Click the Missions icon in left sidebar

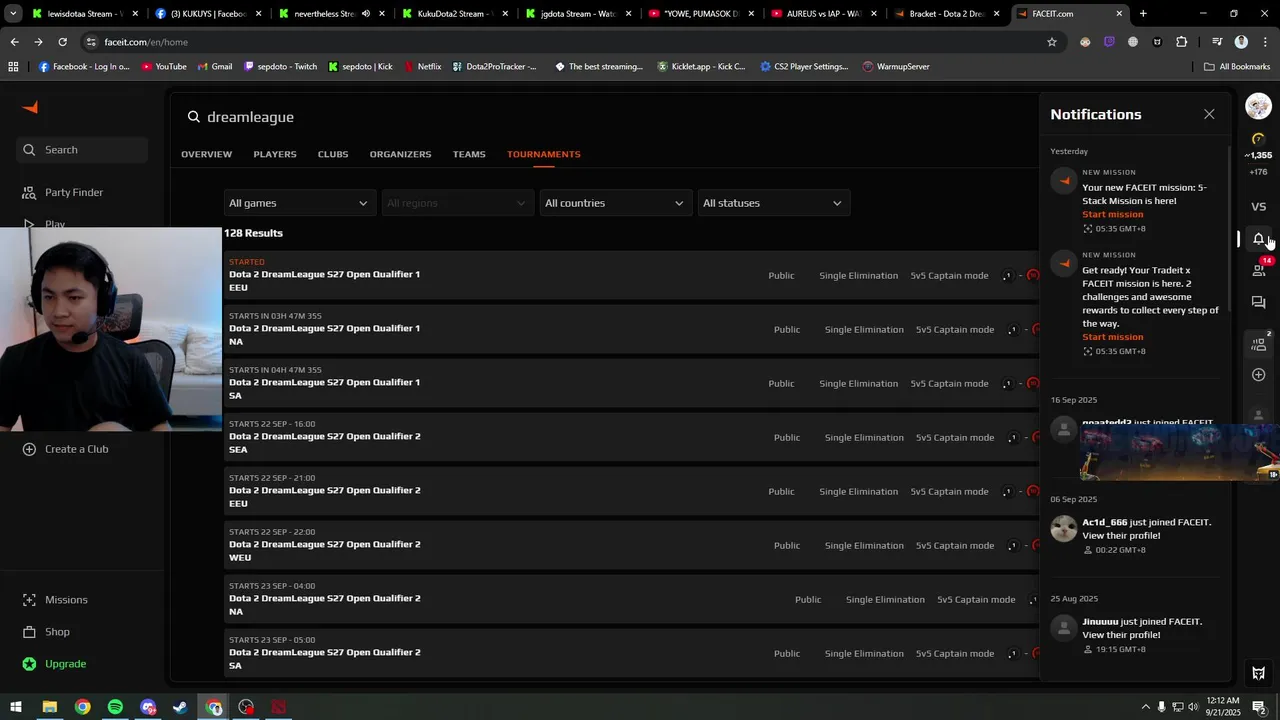(x=29, y=600)
